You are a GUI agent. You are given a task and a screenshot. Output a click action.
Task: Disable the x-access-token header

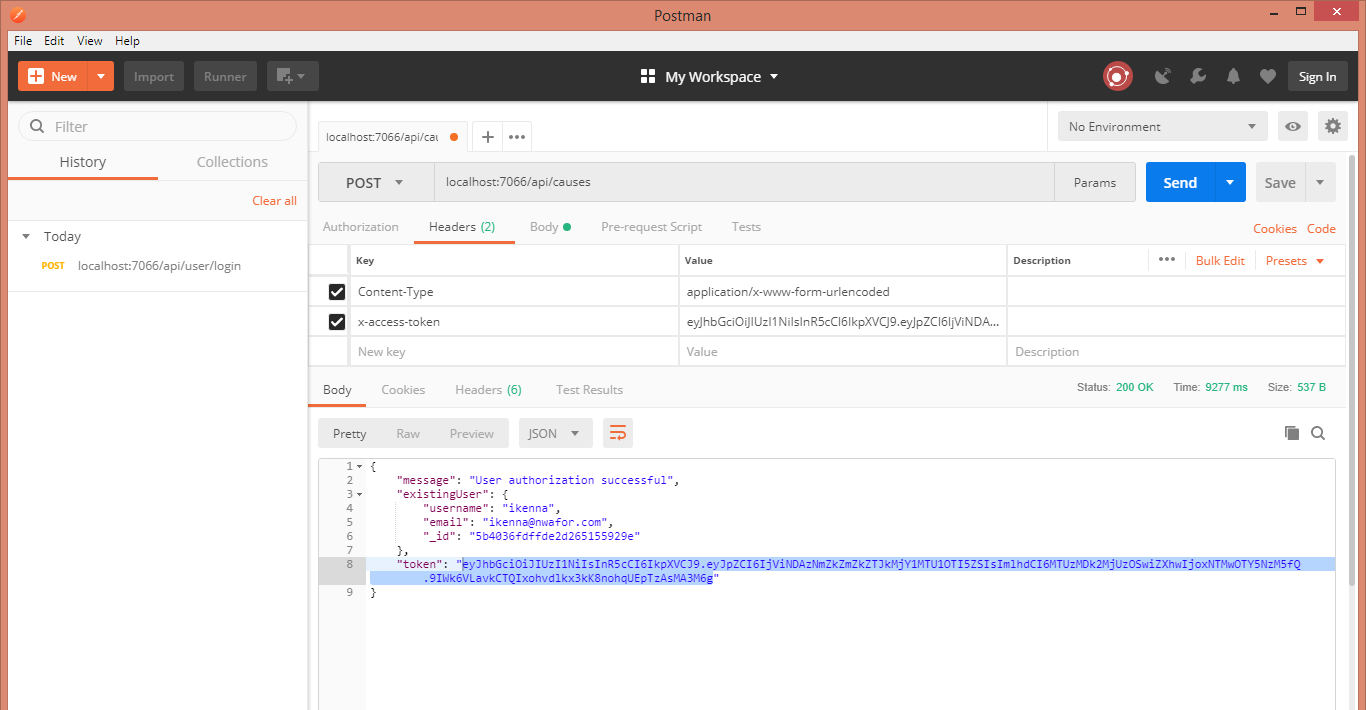coord(336,319)
